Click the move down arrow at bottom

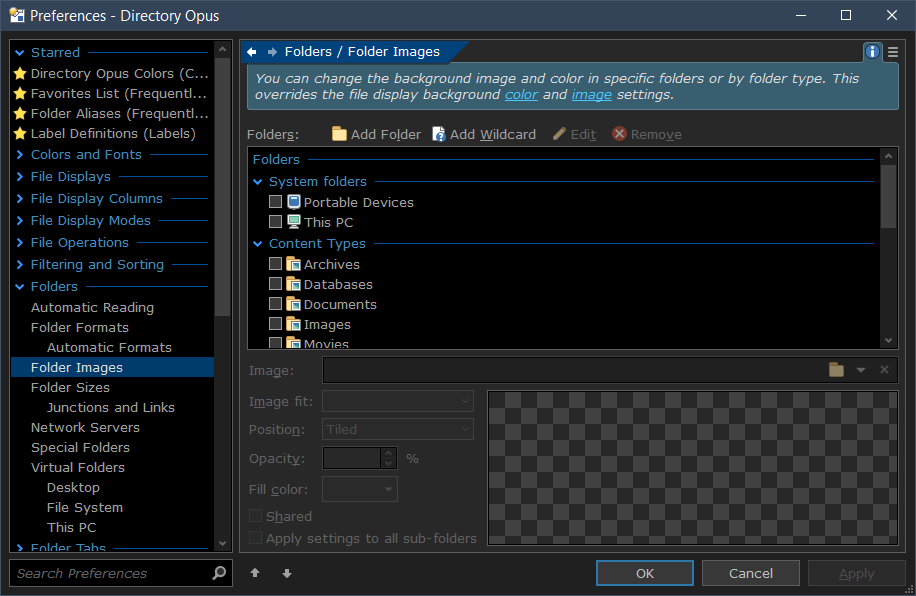[287, 573]
